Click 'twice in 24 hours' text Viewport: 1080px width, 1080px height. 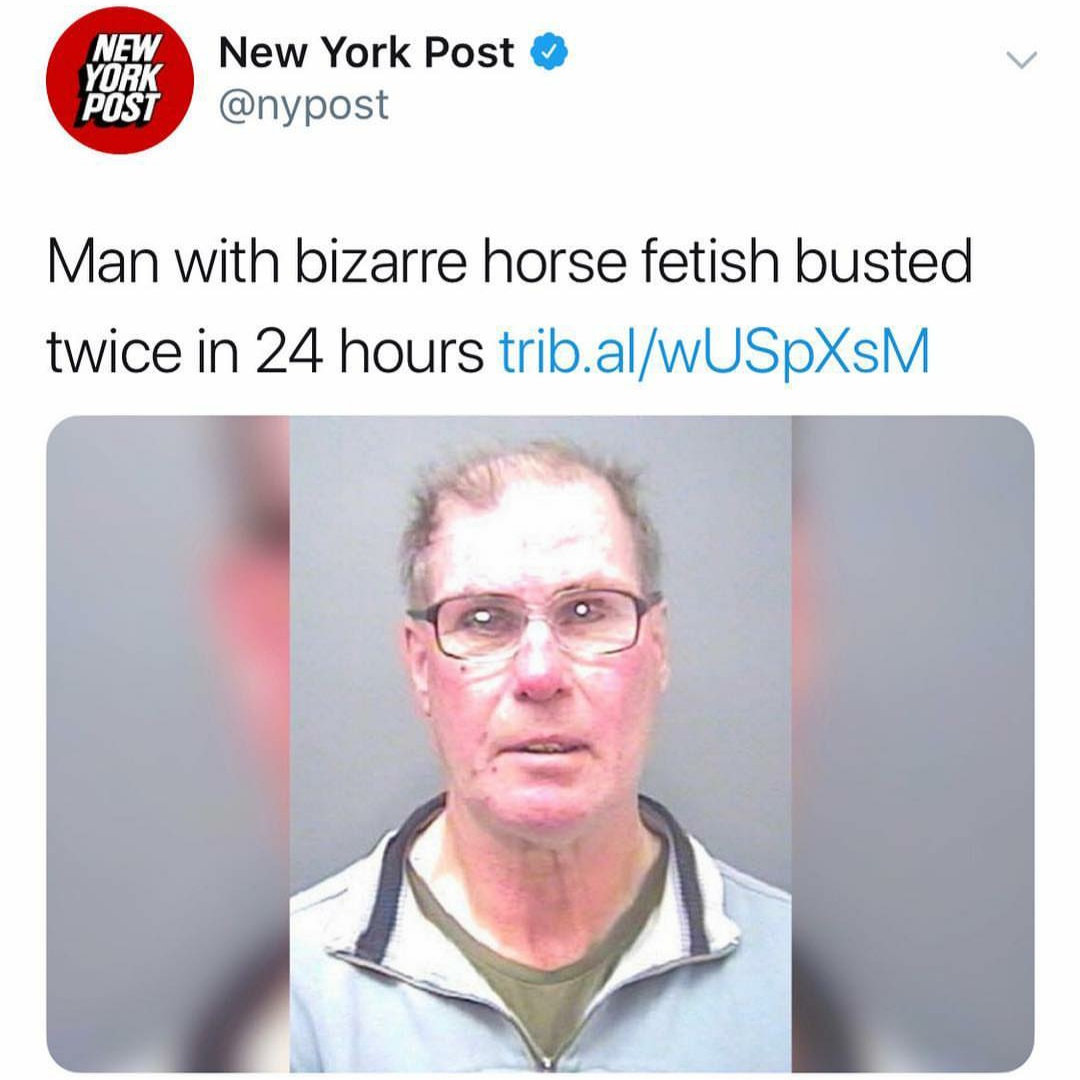coord(265,352)
